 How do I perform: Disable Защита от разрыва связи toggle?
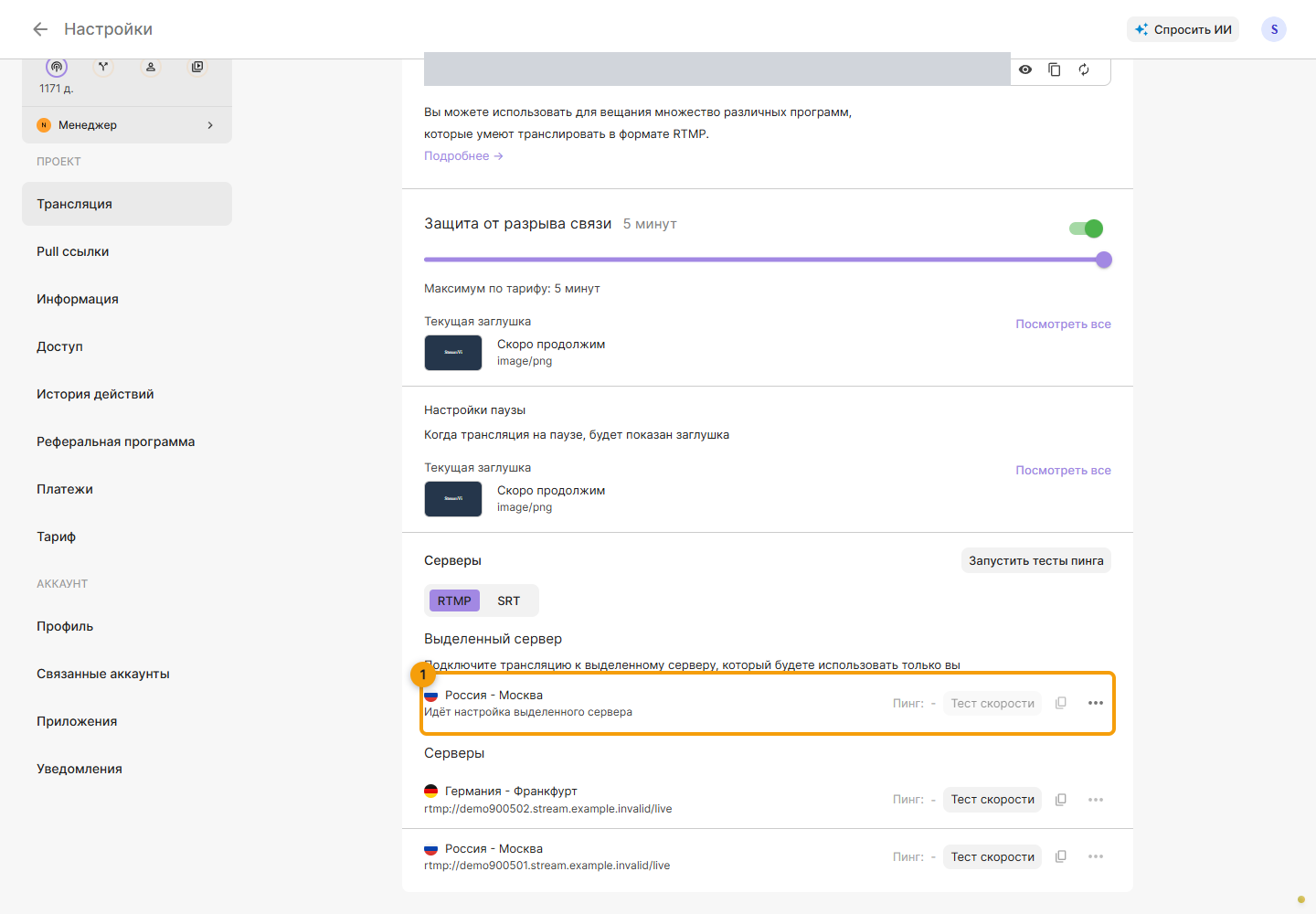1087,228
